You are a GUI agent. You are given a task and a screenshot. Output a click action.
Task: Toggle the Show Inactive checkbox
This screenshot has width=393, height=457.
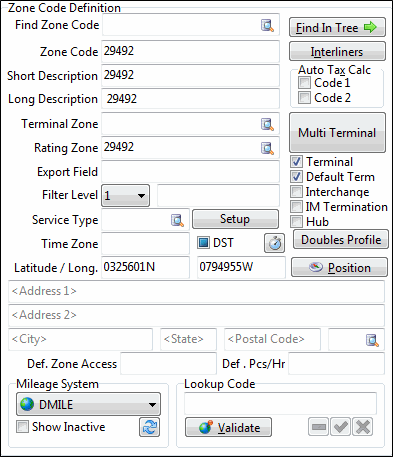[x=22, y=427]
